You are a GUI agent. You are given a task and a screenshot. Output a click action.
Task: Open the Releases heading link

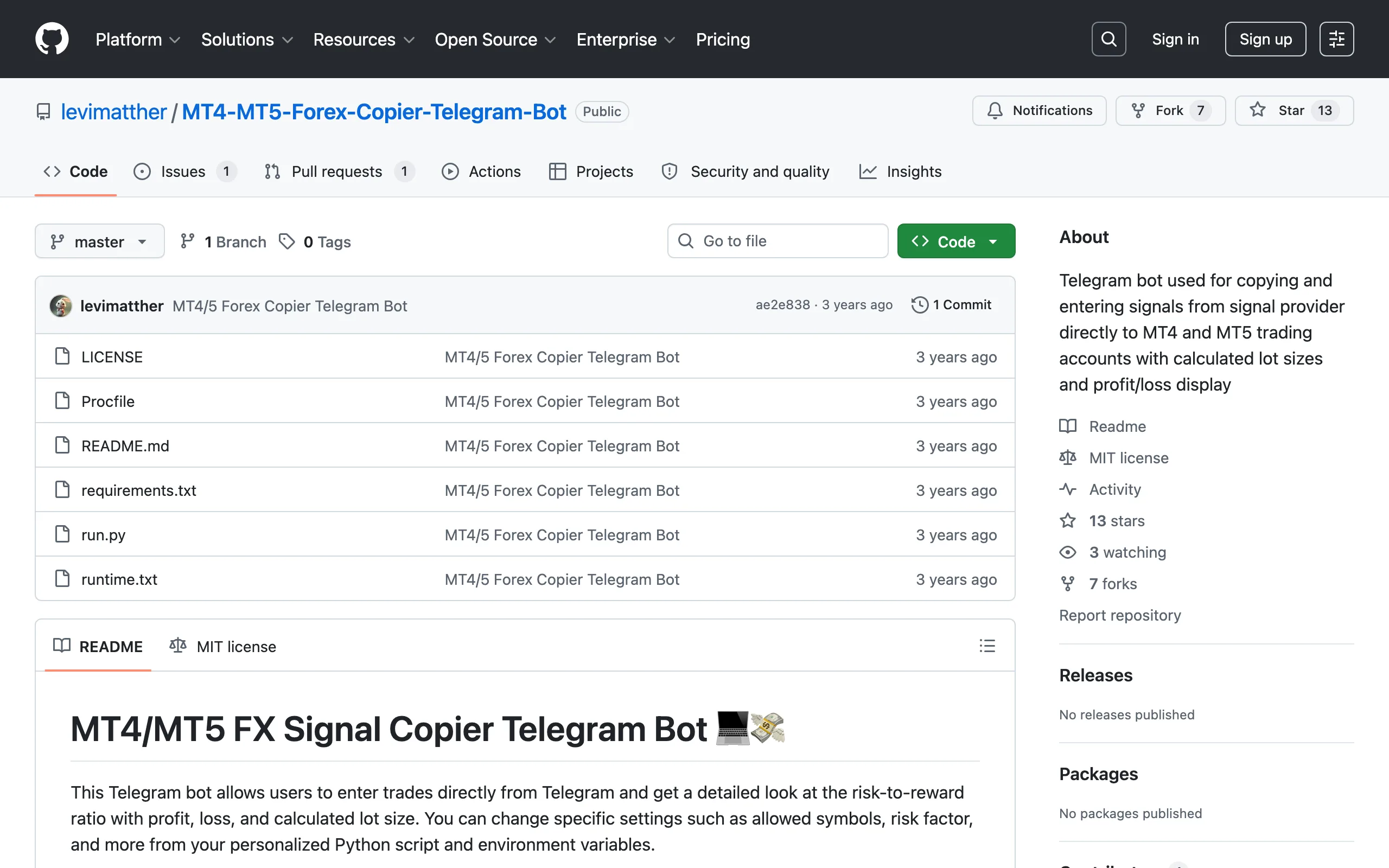pos(1095,675)
